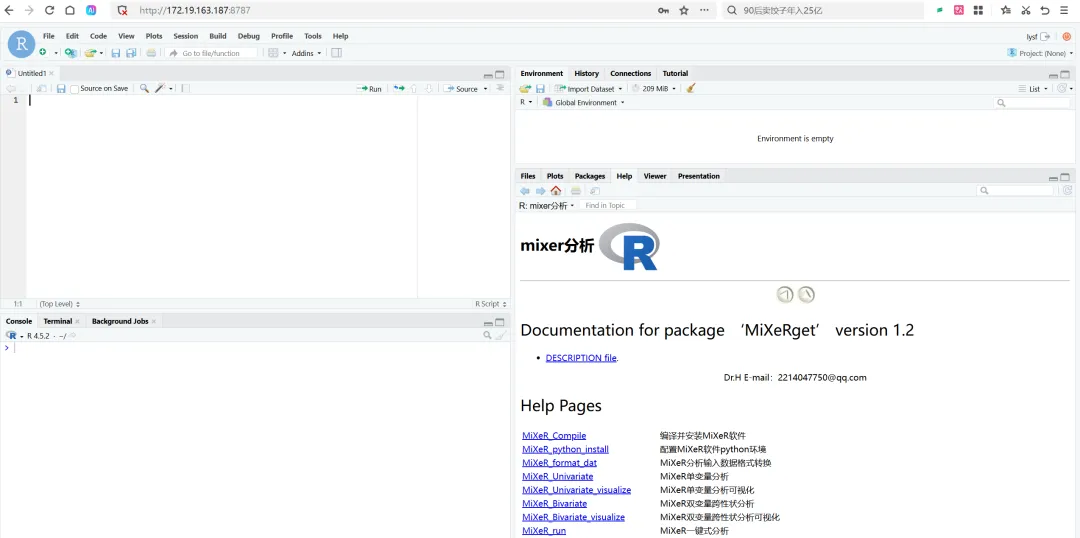Open the List view mode dropdown
Image resolution: width=1080 pixels, height=538 pixels.
[x=1033, y=88]
